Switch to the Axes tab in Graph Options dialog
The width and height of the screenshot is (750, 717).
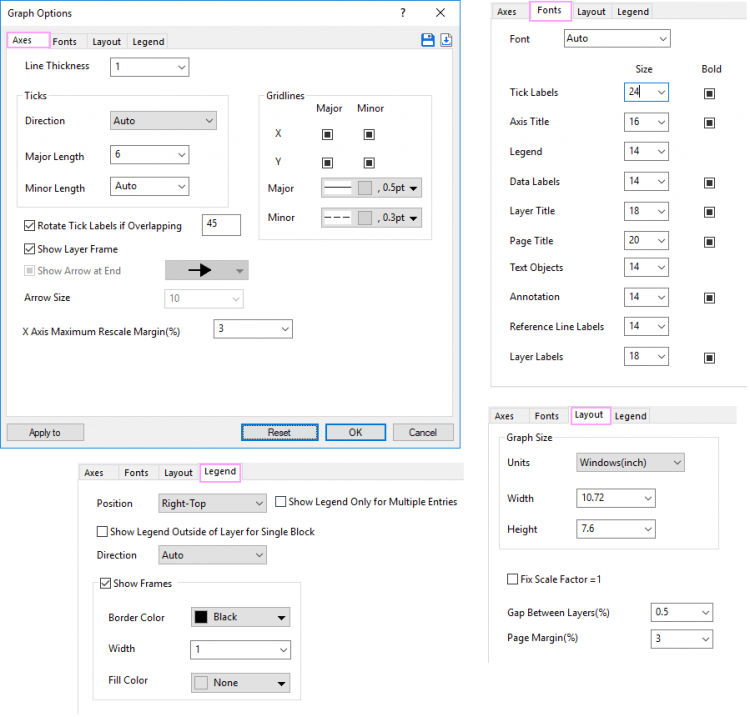[28, 40]
